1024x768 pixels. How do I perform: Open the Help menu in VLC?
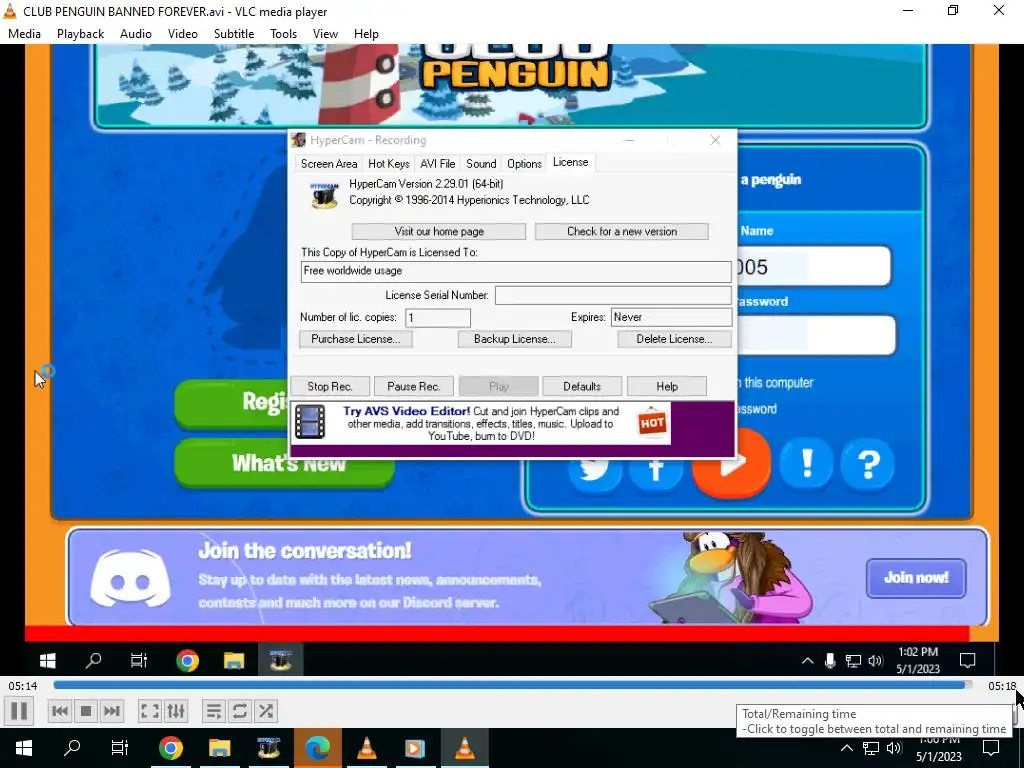366,34
